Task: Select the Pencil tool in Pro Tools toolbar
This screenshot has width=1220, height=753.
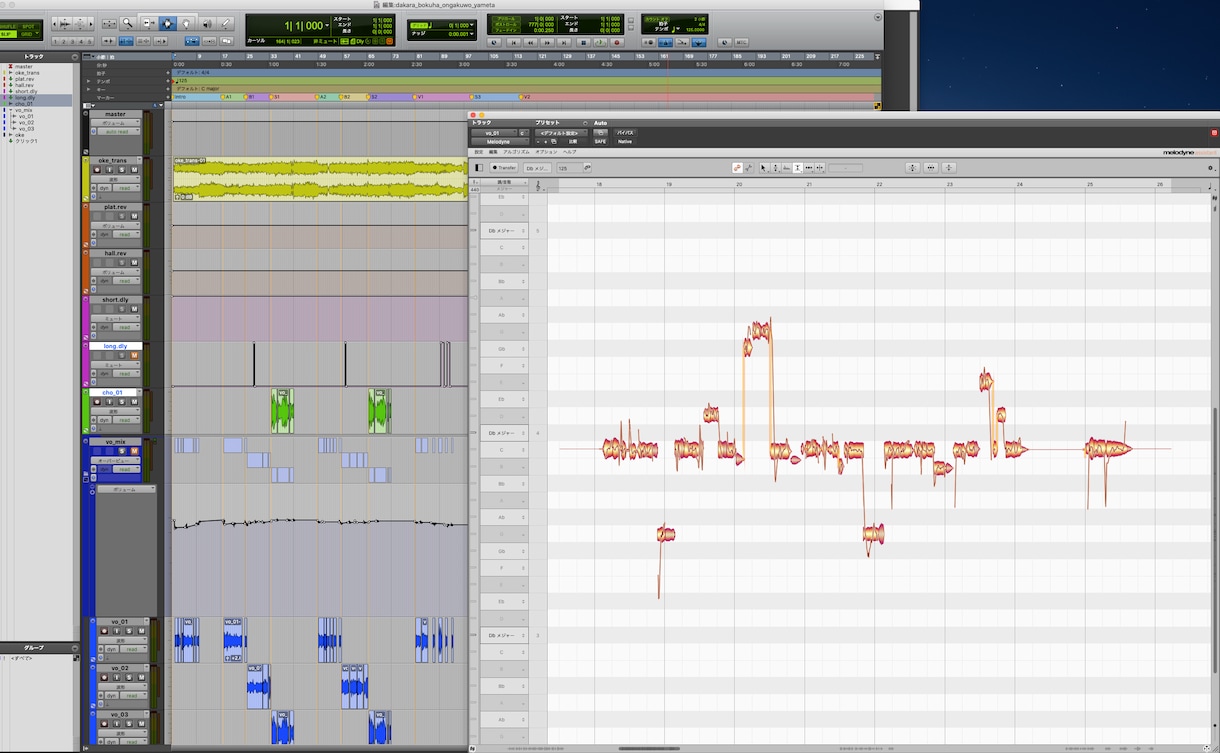Action: coord(225,23)
